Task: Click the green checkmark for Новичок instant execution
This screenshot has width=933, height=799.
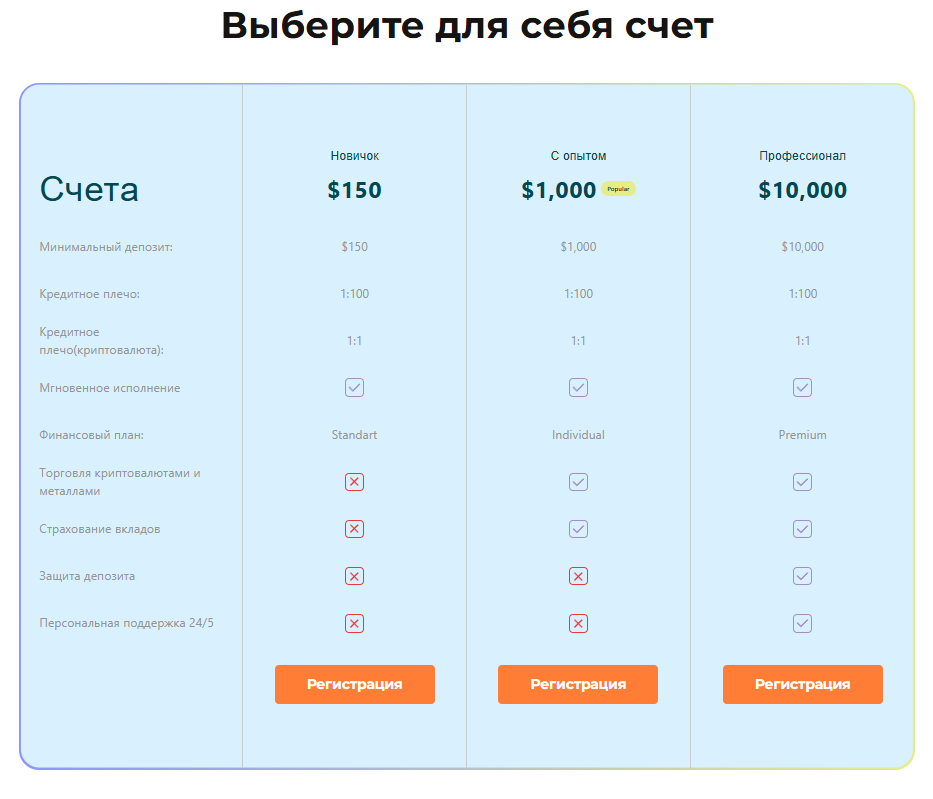Action: 354,388
